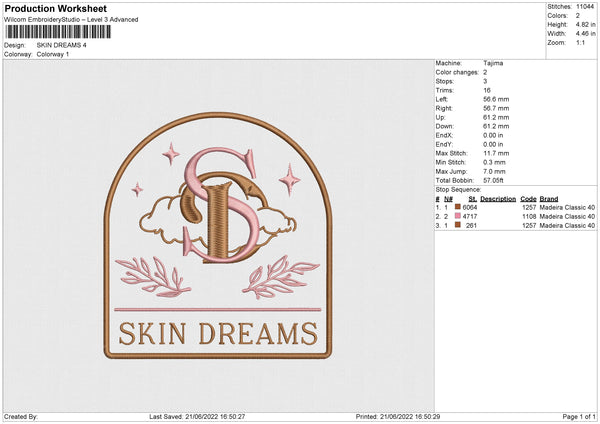Image resolution: width=600 pixels, height=424 pixels.
Task: Click the 'Color changes:' label
Action: point(457,72)
